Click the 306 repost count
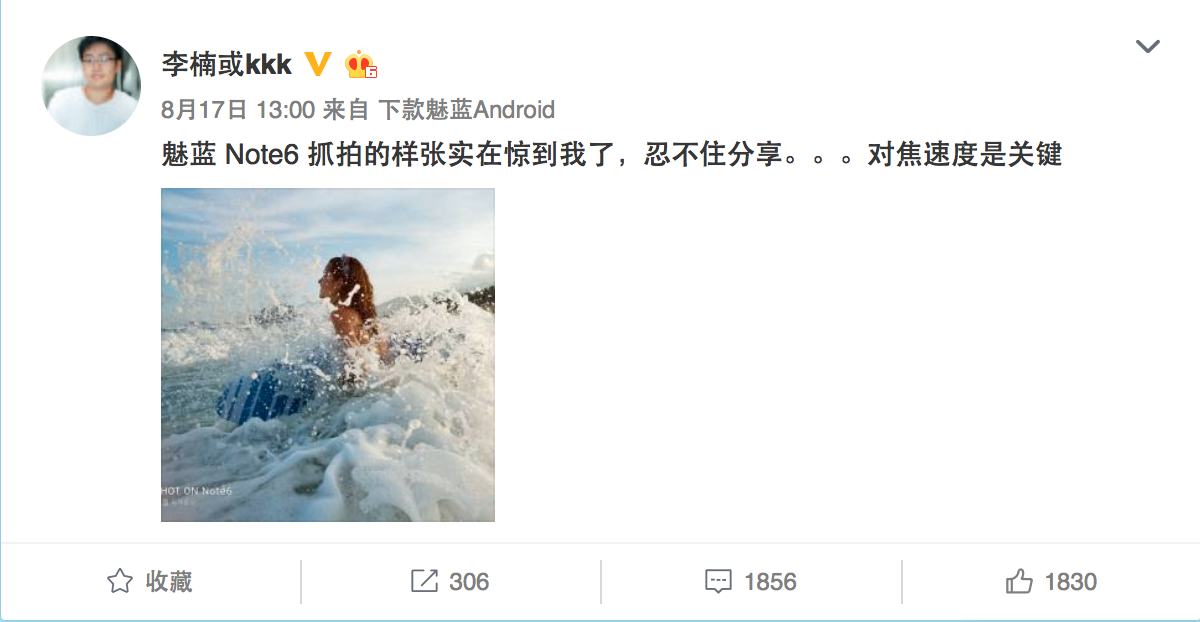 [x=469, y=581]
